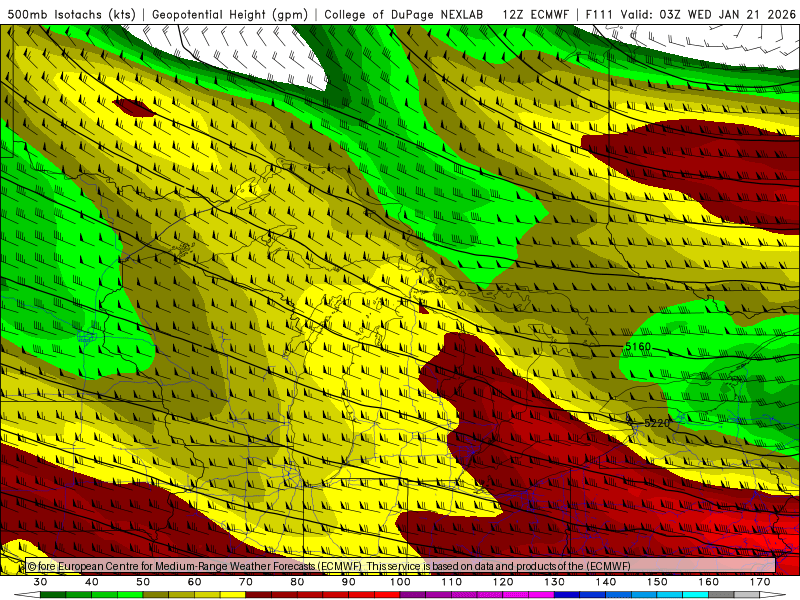The image size is (800, 600).
Task: Click the 120 knot color bar label
Action: [x=503, y=582]
